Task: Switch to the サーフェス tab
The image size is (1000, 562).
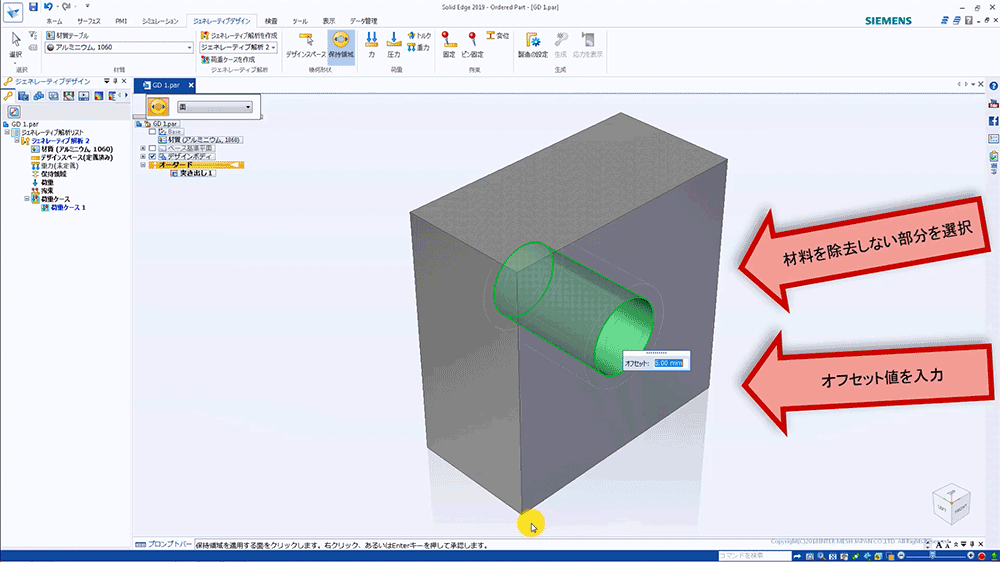Action: click(x=89, y=21)
